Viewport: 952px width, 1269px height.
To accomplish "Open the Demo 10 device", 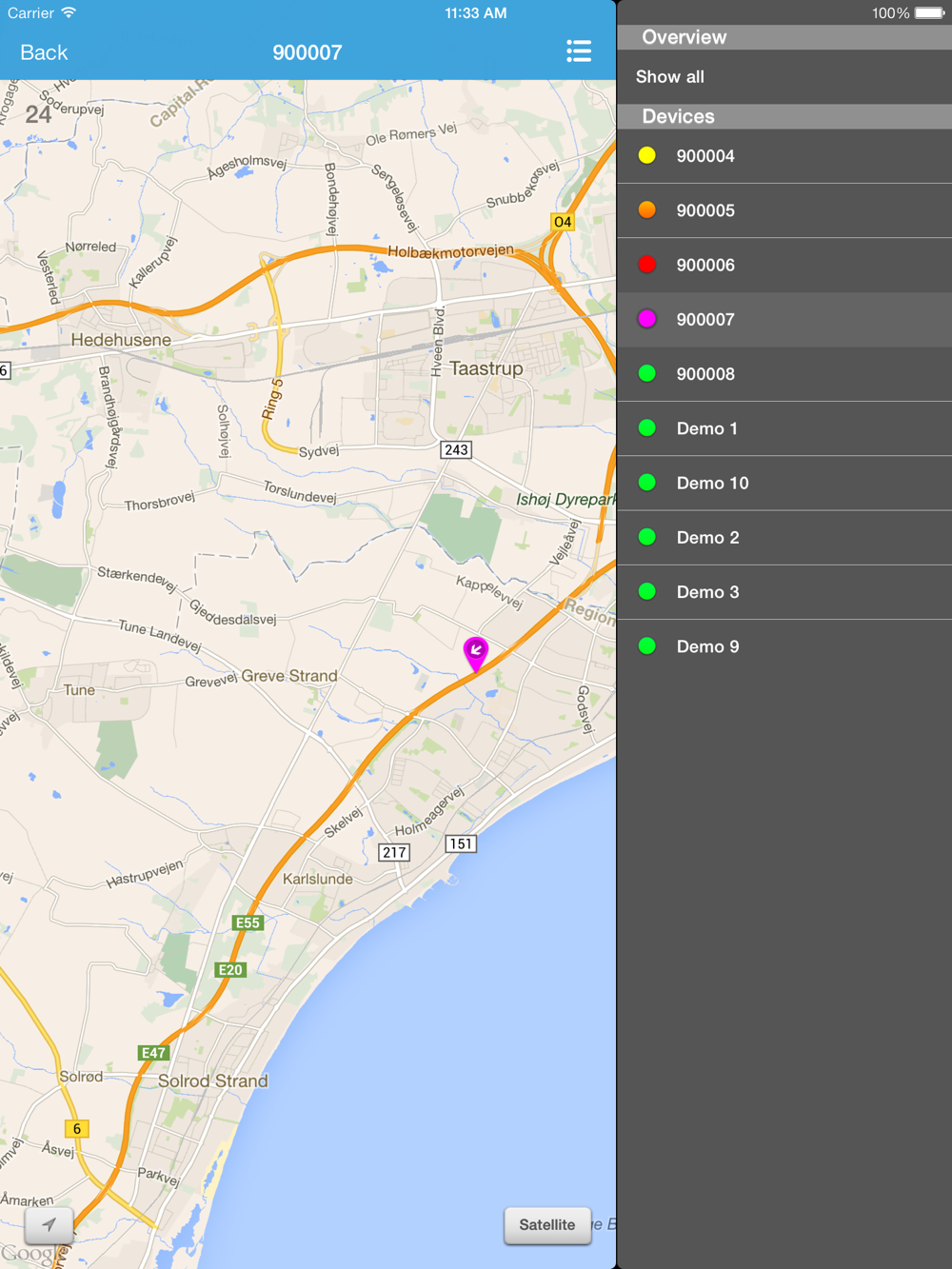I will point(784,483).
